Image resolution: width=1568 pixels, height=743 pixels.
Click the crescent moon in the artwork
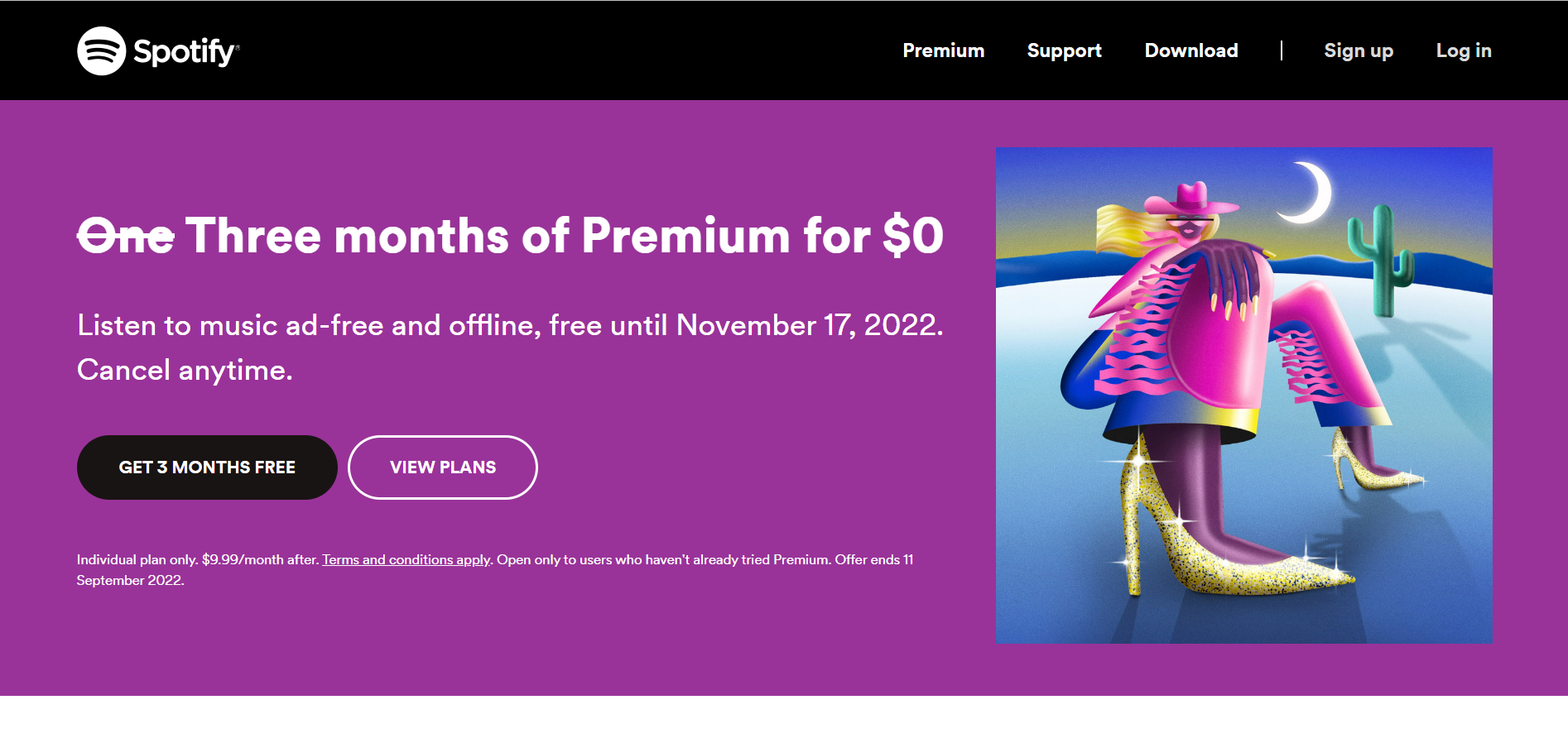coord(1312,194)
